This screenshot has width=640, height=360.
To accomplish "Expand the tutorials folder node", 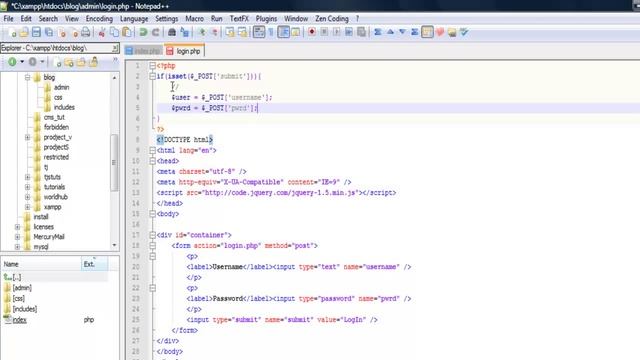I will tap(27, 187).
